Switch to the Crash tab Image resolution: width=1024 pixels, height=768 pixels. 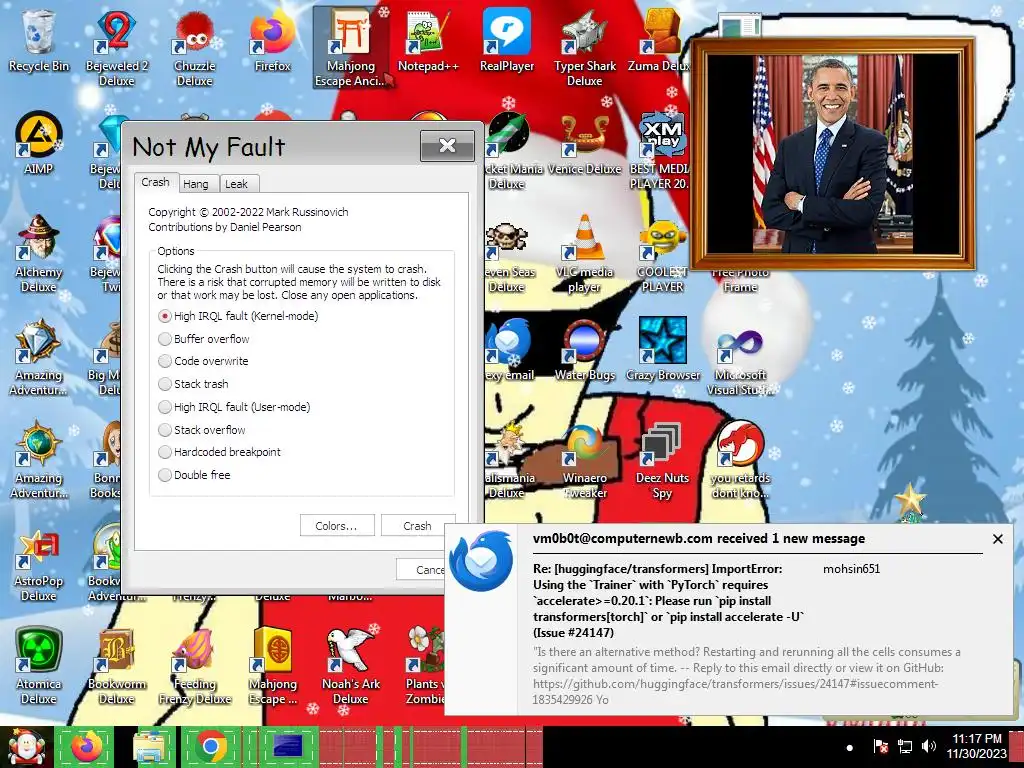[x=155, y=182]
